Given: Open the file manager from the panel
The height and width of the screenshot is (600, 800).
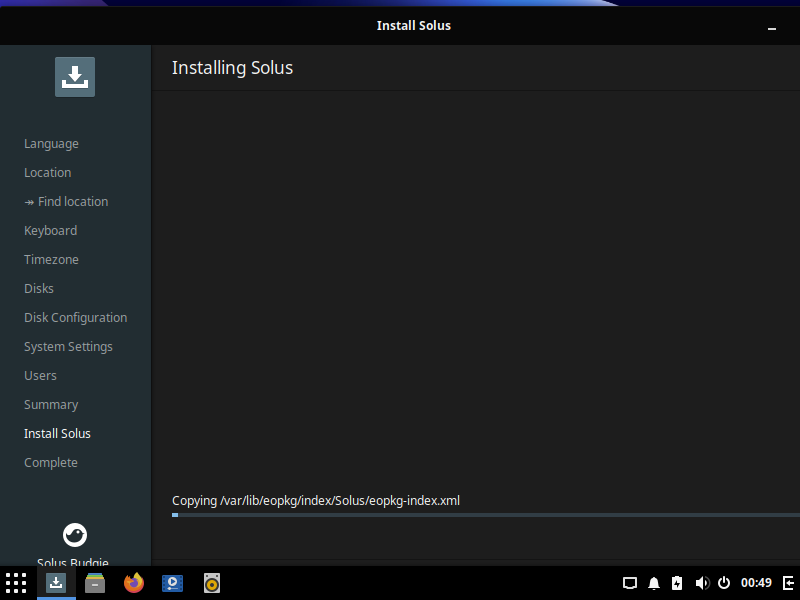Looking at the screenshot, I should pos(95,583).
